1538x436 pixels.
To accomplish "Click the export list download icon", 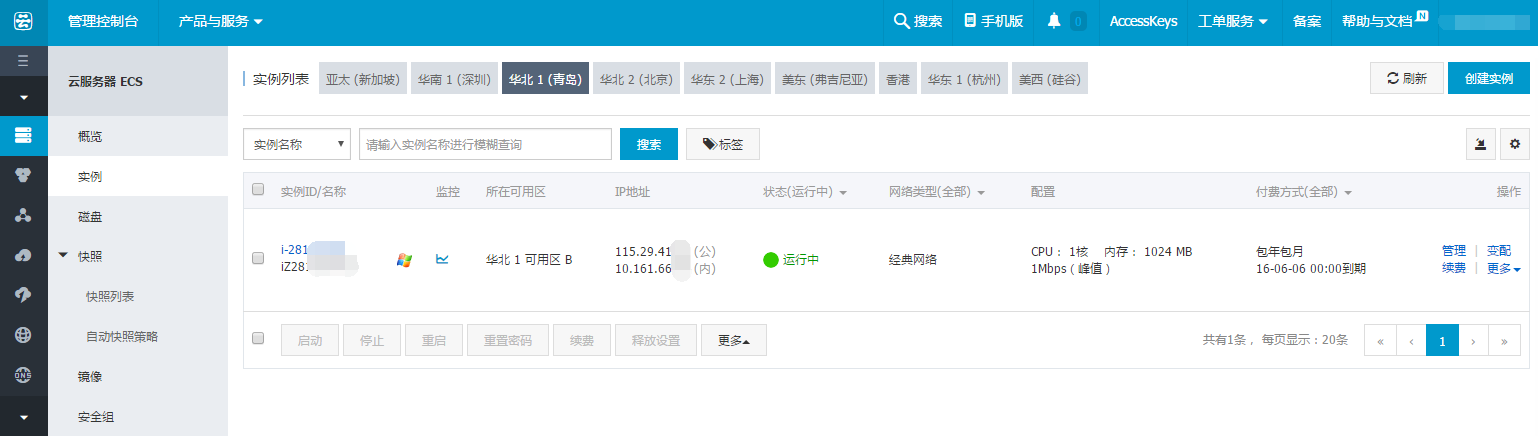I will point(1481,144).
